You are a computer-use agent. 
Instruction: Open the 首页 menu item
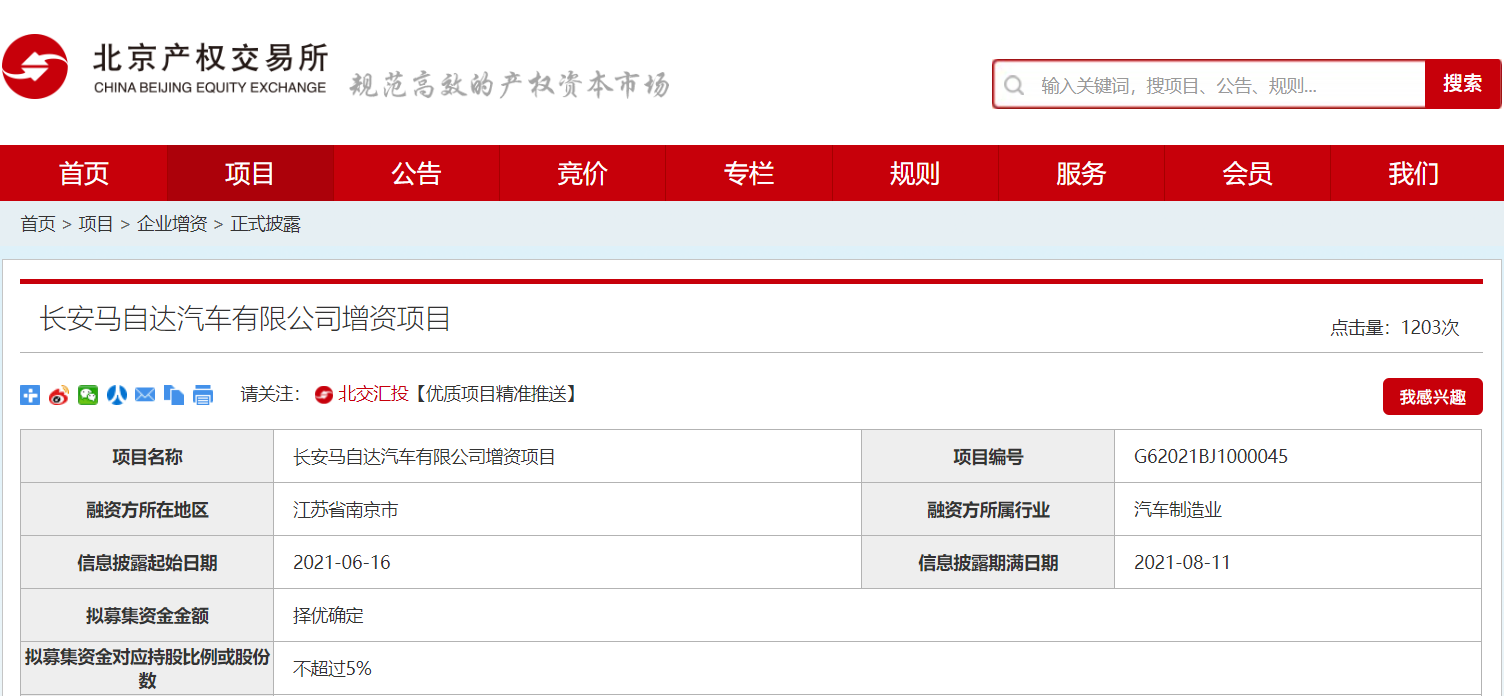click(x=84, y=174)
